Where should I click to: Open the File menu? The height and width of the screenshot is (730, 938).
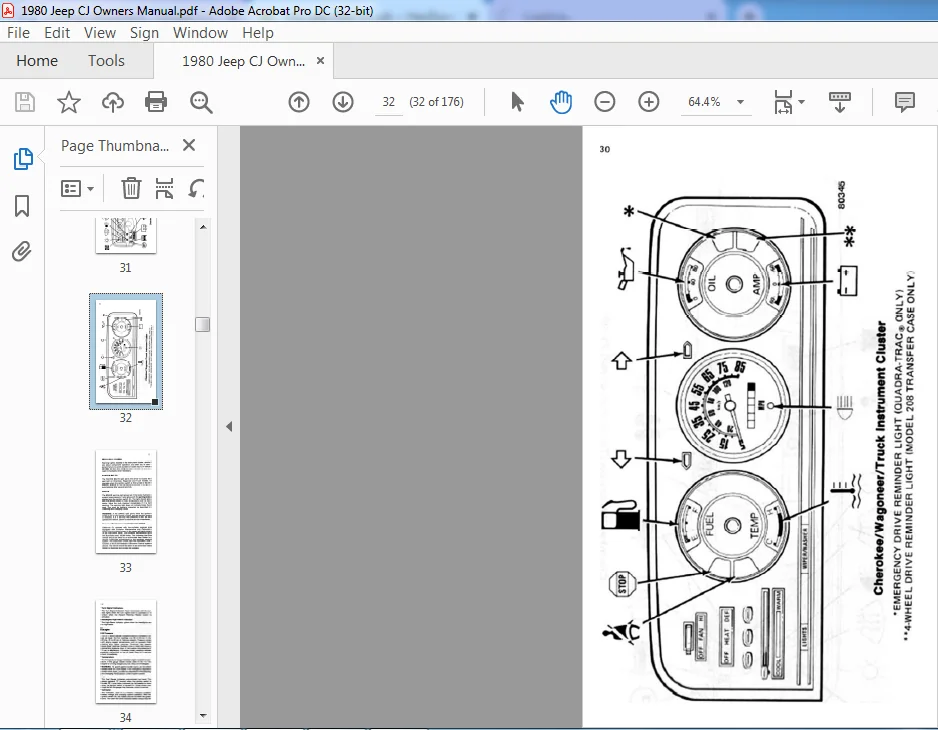coord(18,33)
